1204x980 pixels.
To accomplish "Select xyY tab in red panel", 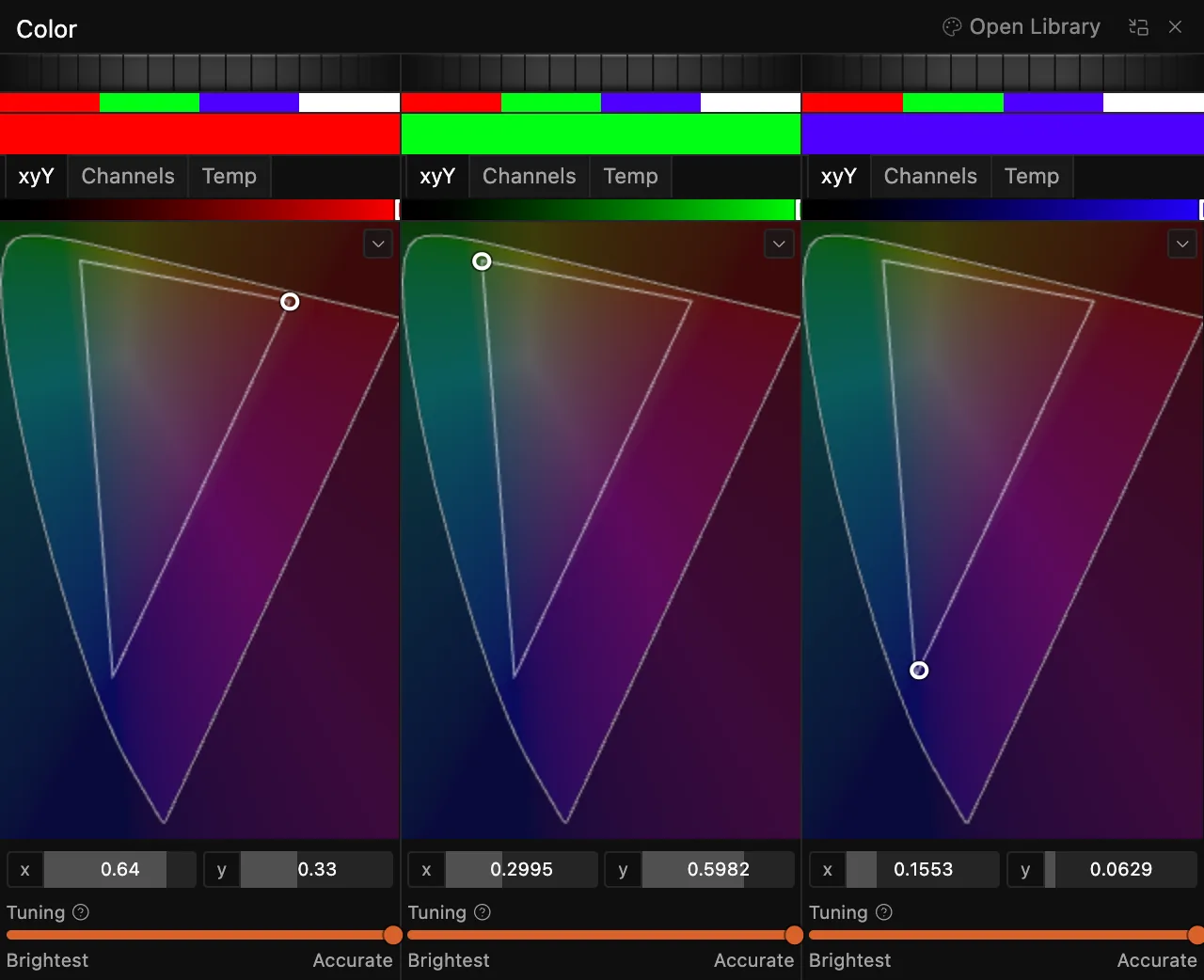I will coord(37,177).
